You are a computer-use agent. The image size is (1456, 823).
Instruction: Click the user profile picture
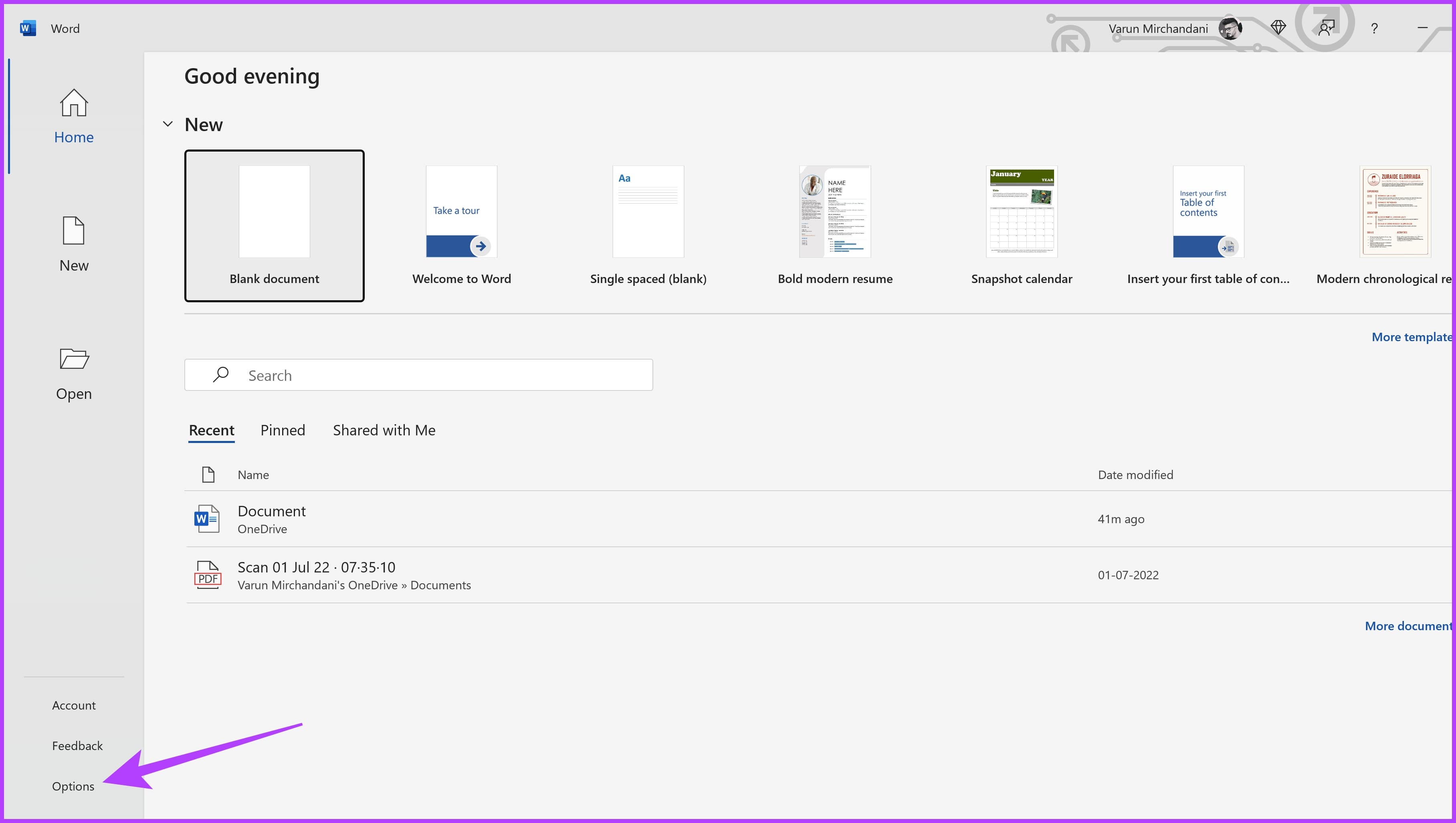tap(1230, 28)
